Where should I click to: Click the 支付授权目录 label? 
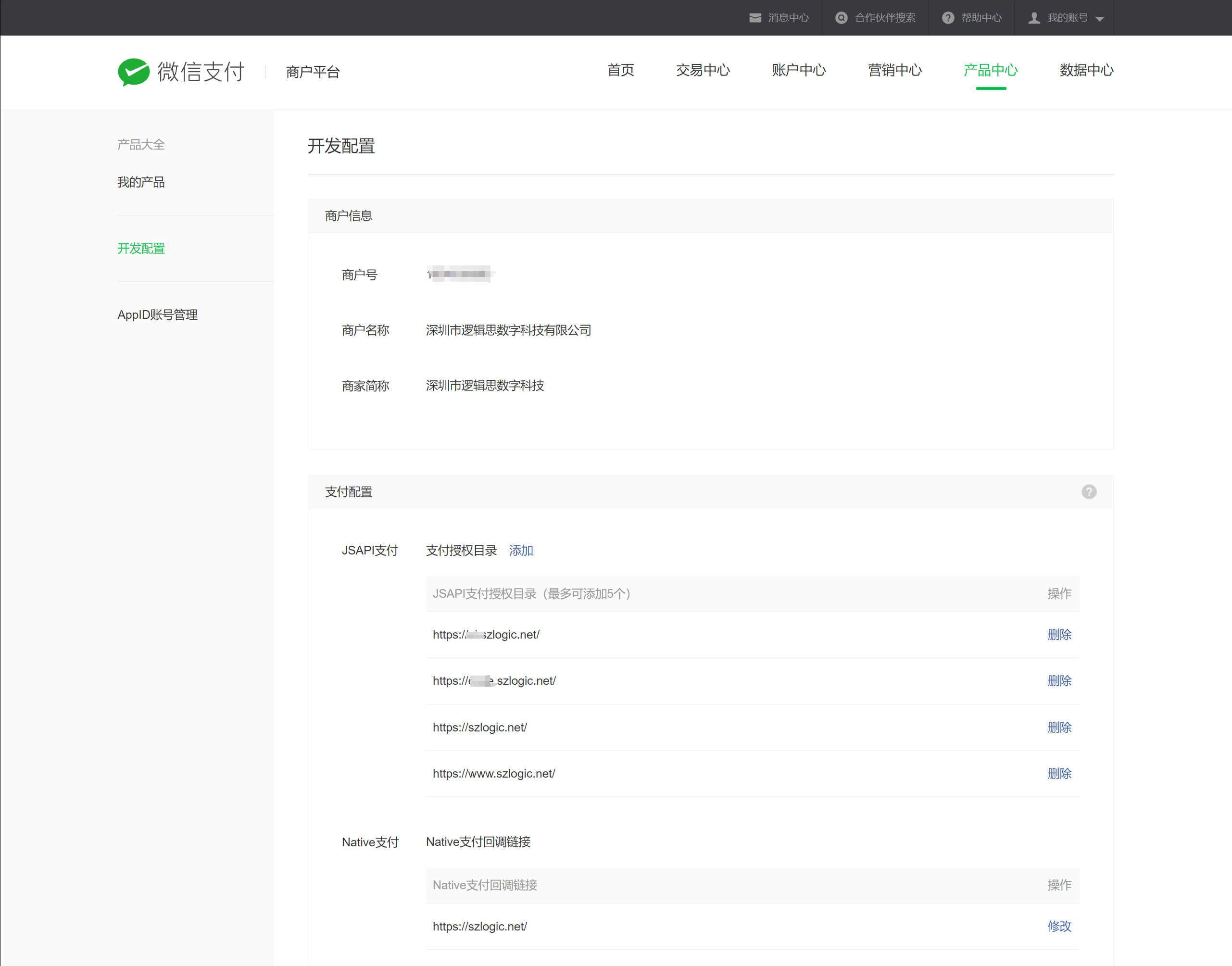[461, 550]
